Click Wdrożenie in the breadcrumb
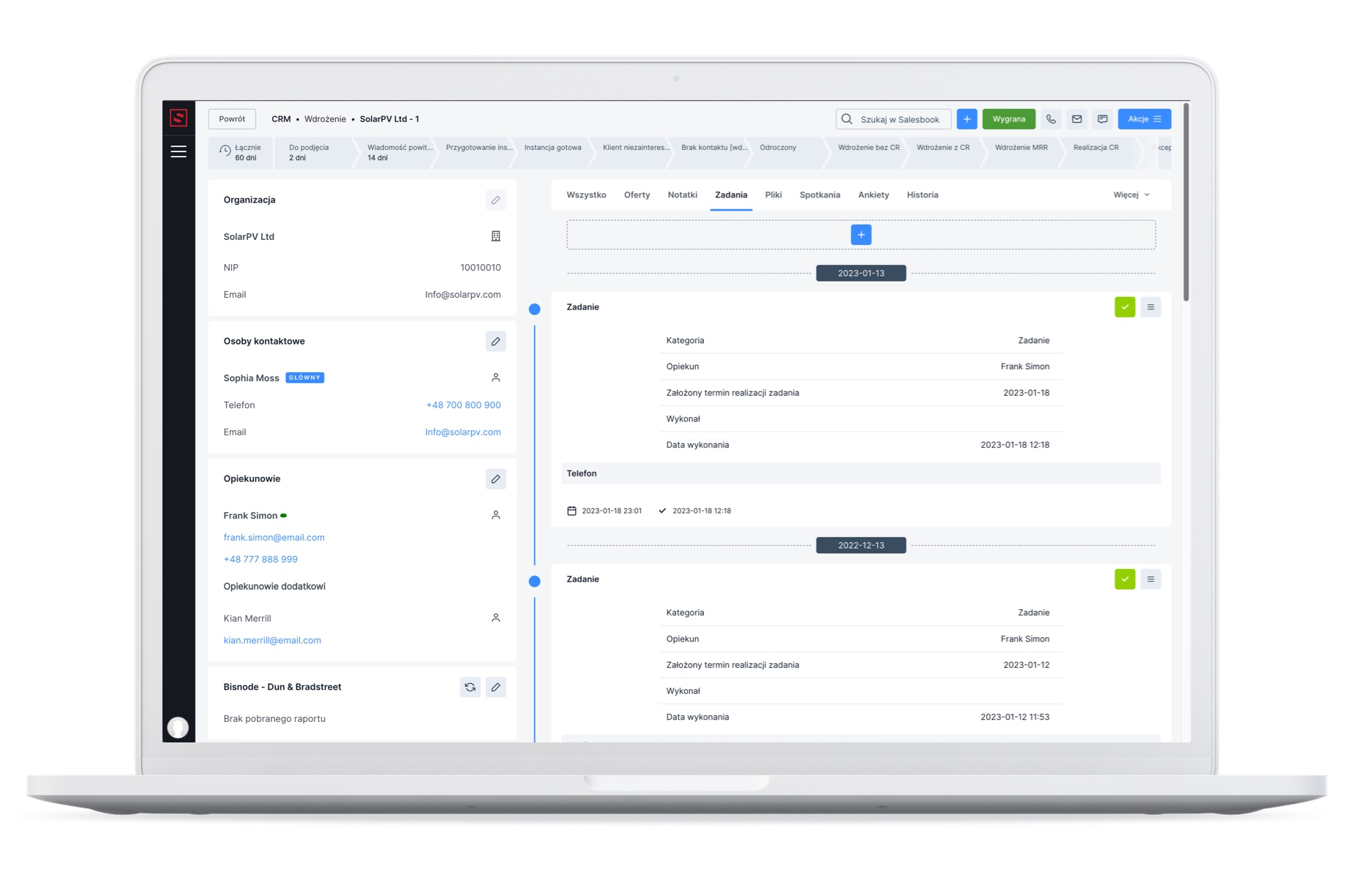Viewport: 1345px width, 896px height. point(325,118)
